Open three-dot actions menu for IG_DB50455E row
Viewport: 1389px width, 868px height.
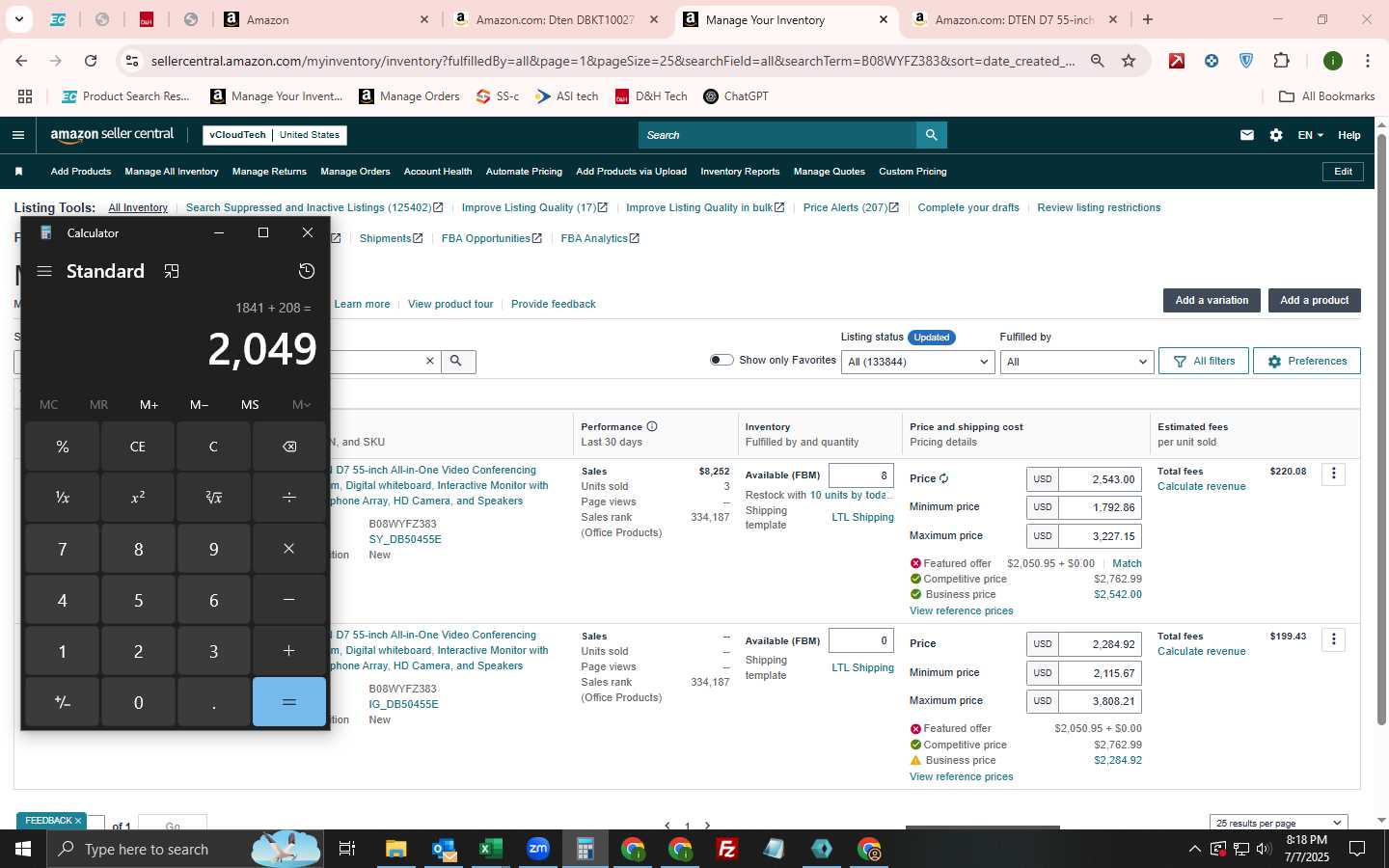(1334, 638)
